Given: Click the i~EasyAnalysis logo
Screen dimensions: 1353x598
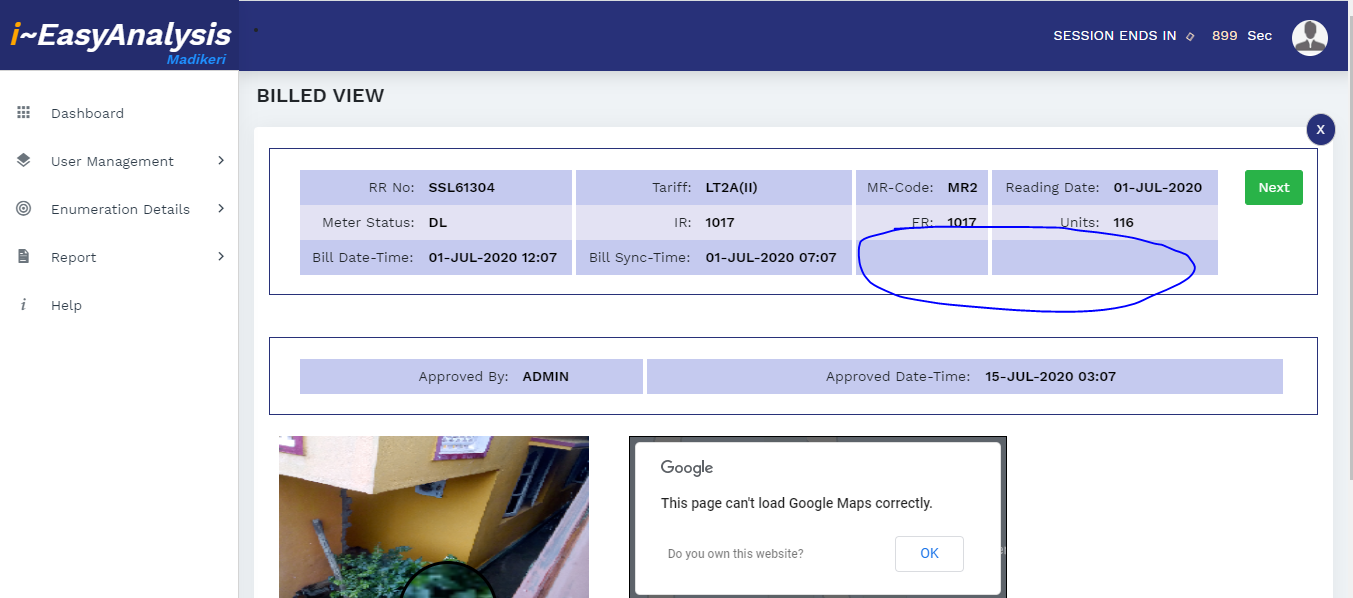Looking at the screenshot, I should tap(120, 36).
